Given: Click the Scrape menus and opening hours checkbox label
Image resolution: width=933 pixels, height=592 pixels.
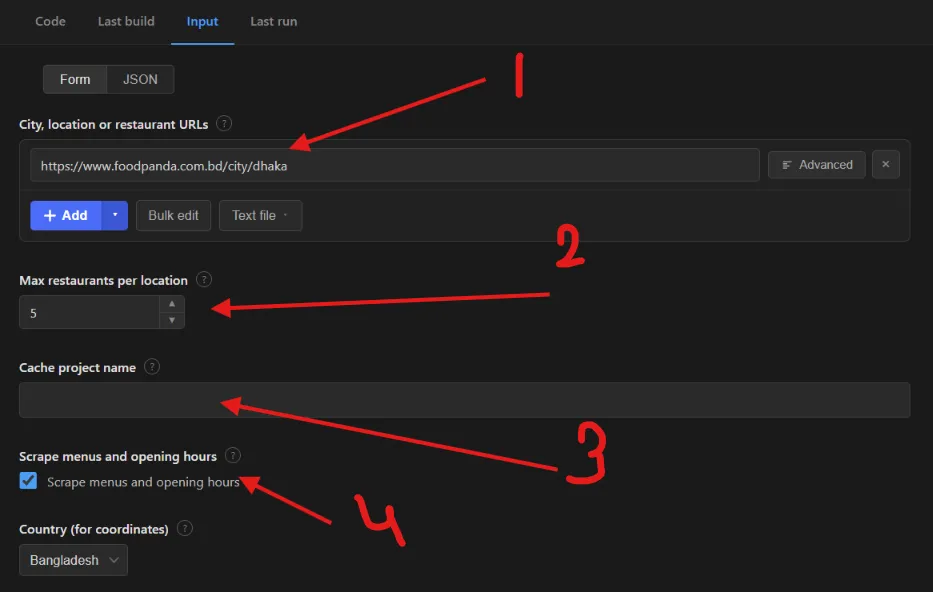Looking at the screenshot, I should tap(143, 482).
